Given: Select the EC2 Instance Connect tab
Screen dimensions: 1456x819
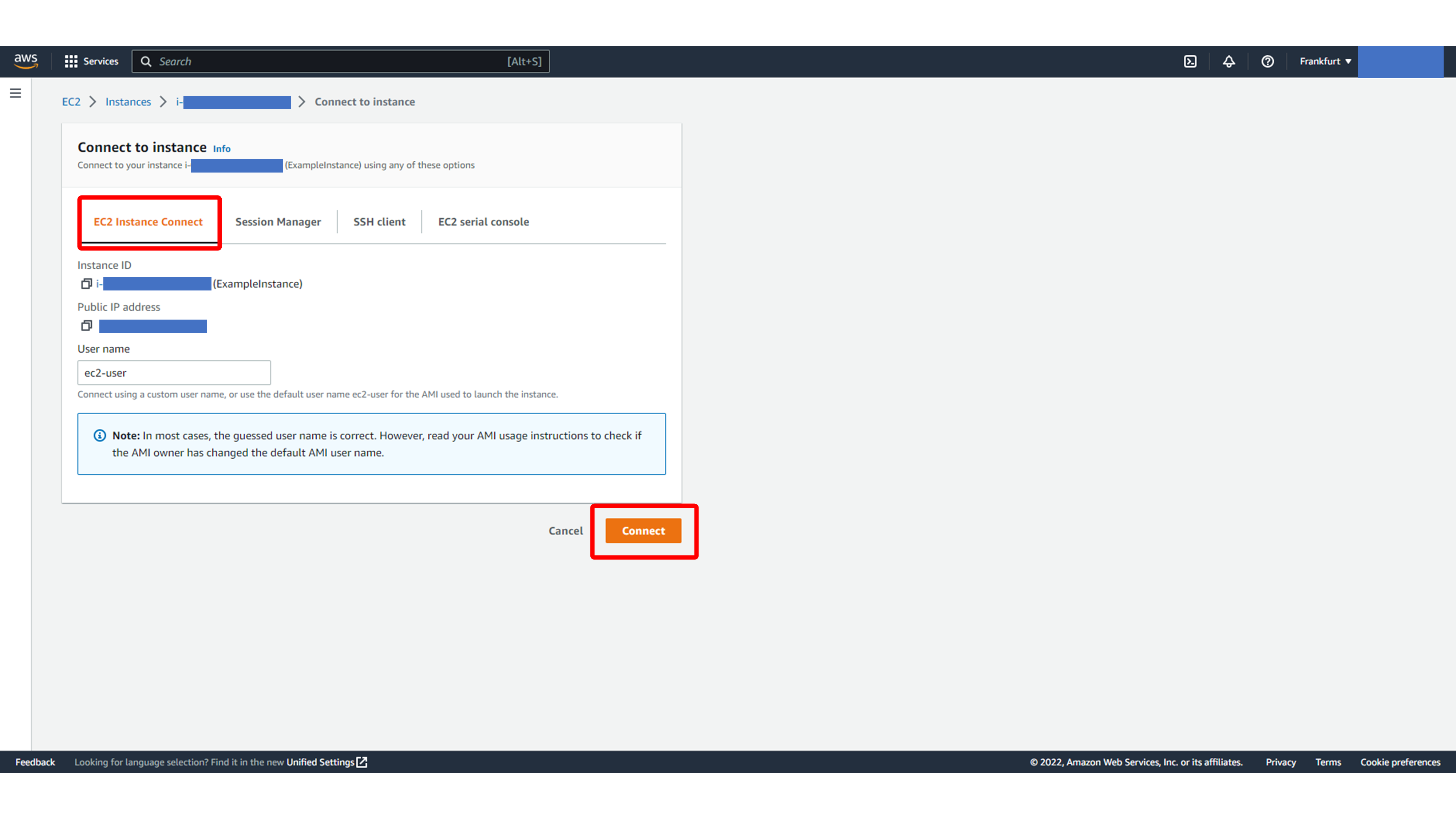Looking at the screenshot, I should point(148,222).
